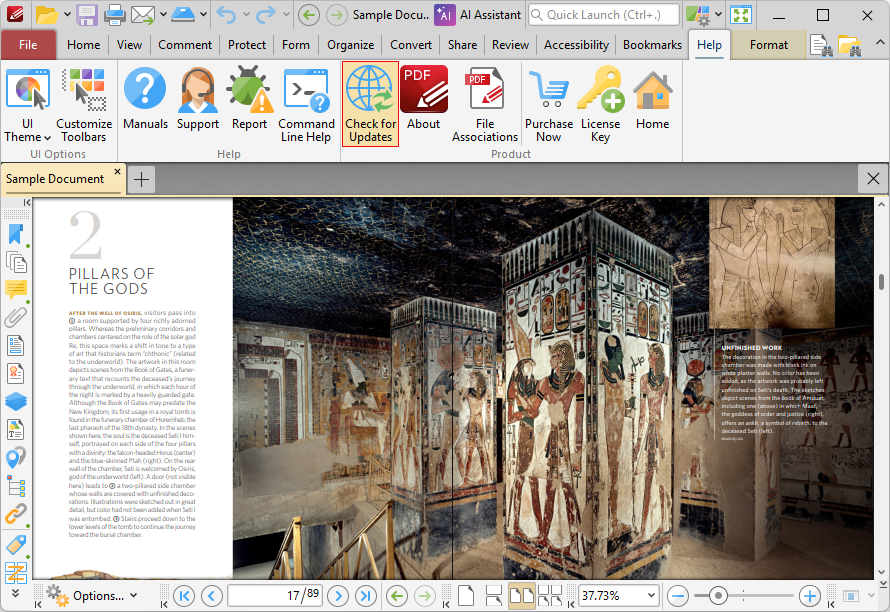Screen dimensions: 890x612
Task: Expand the email dropdown arrow
Action: (x=163, y=15)
